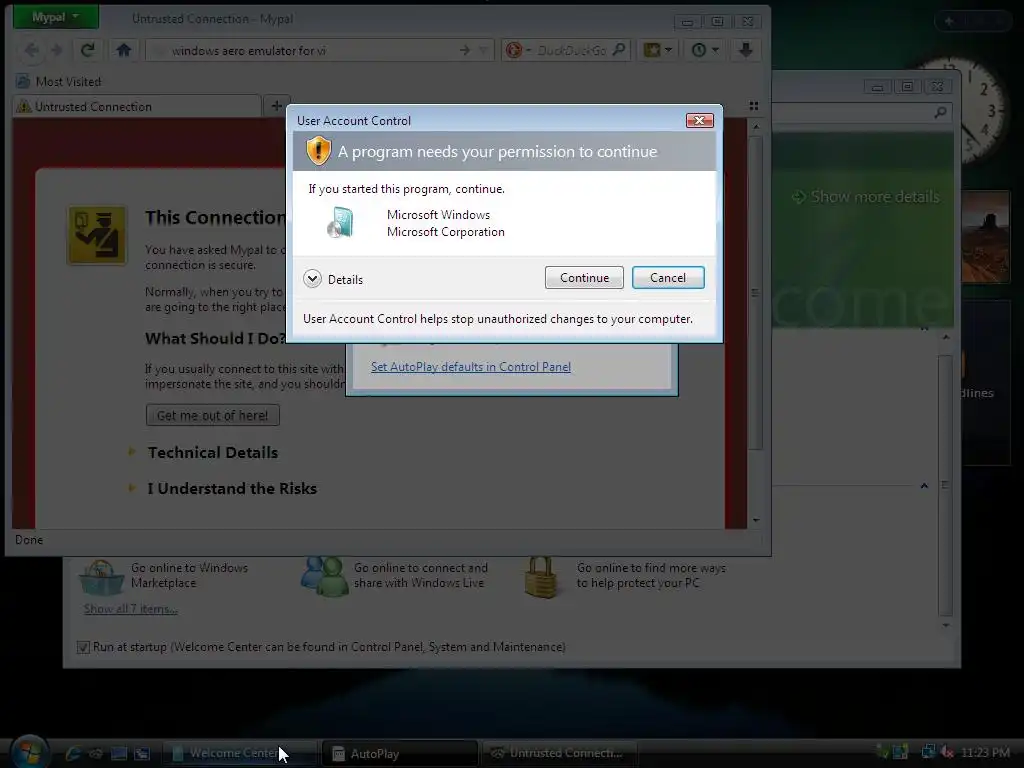Click the Get me out of here! button

212,415
